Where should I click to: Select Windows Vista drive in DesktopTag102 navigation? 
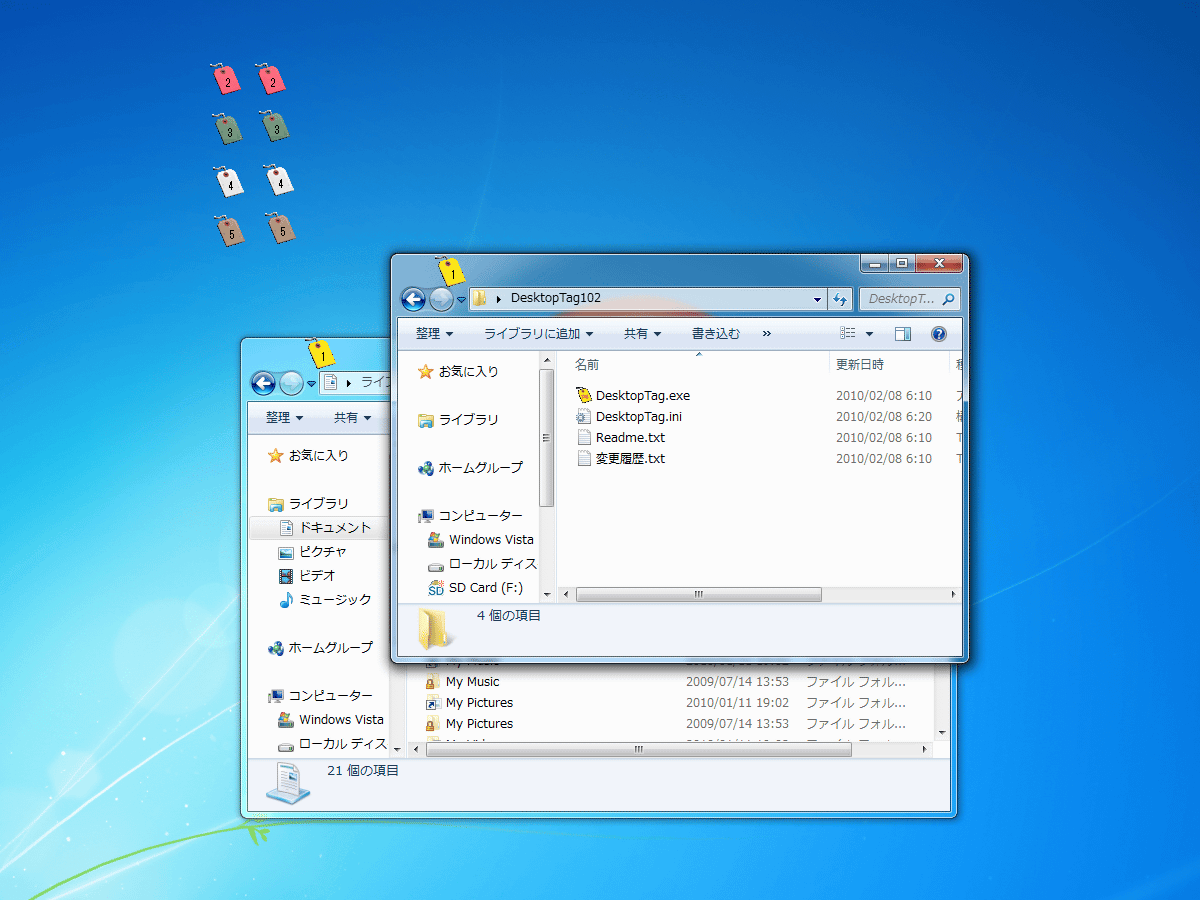click(481, 539)
